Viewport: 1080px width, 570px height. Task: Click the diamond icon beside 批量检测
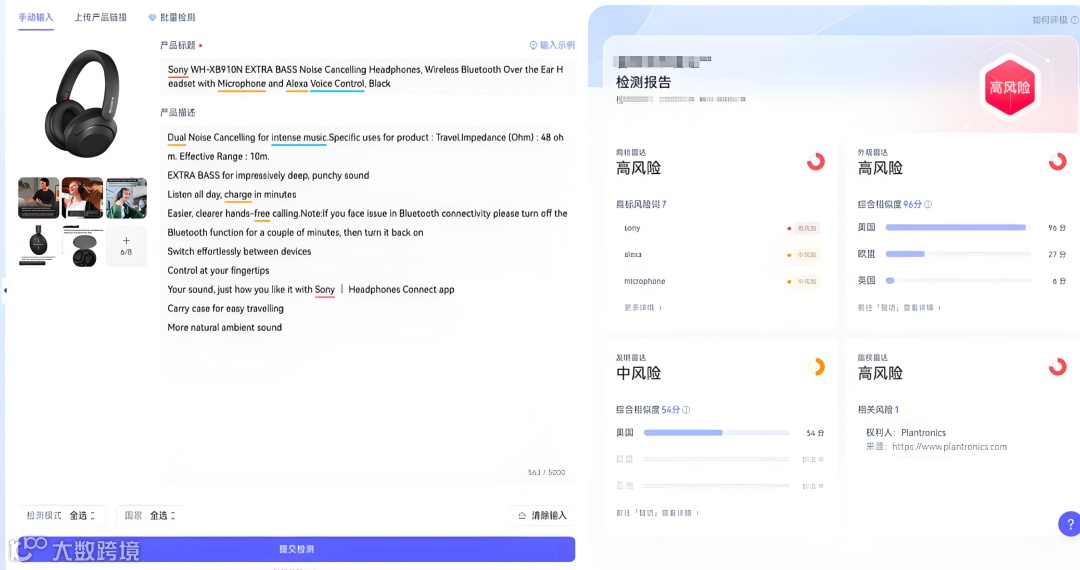click(x=152, y=17)
